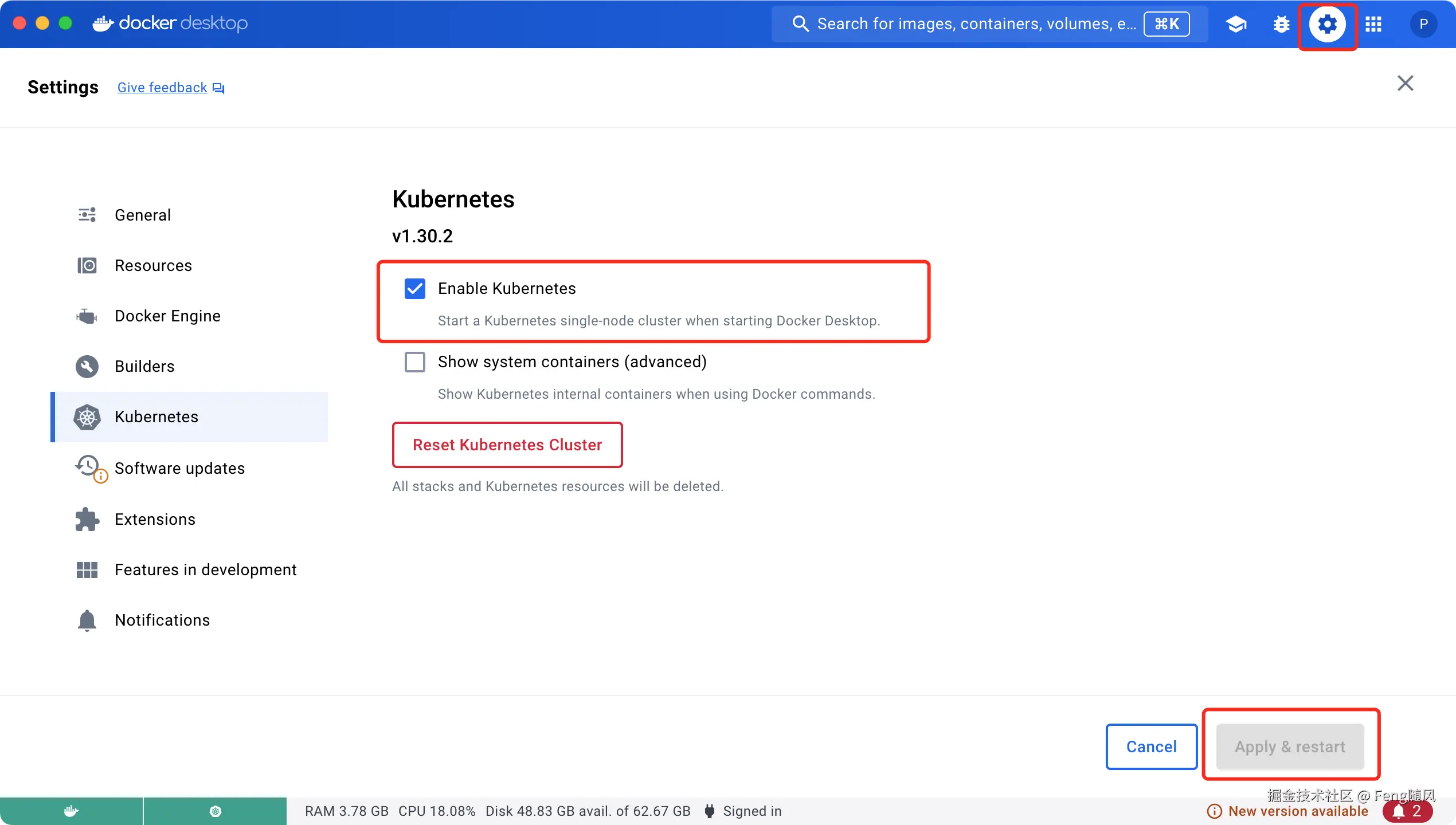Click the user profile avatar P

coord(1423,24)
